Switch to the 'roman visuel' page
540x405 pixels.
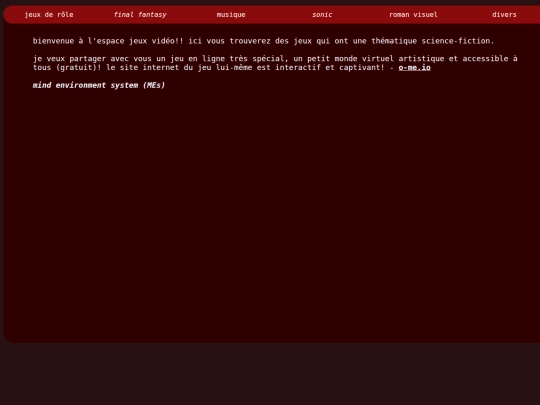[413, 15]
